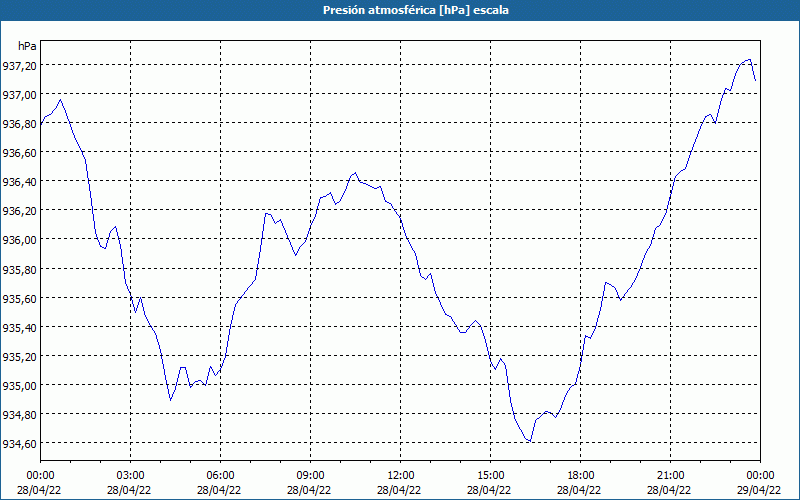The height and width of the screenshot is (500, 800).
Task: Click the hPa unit label
Action: pos(27,46)
